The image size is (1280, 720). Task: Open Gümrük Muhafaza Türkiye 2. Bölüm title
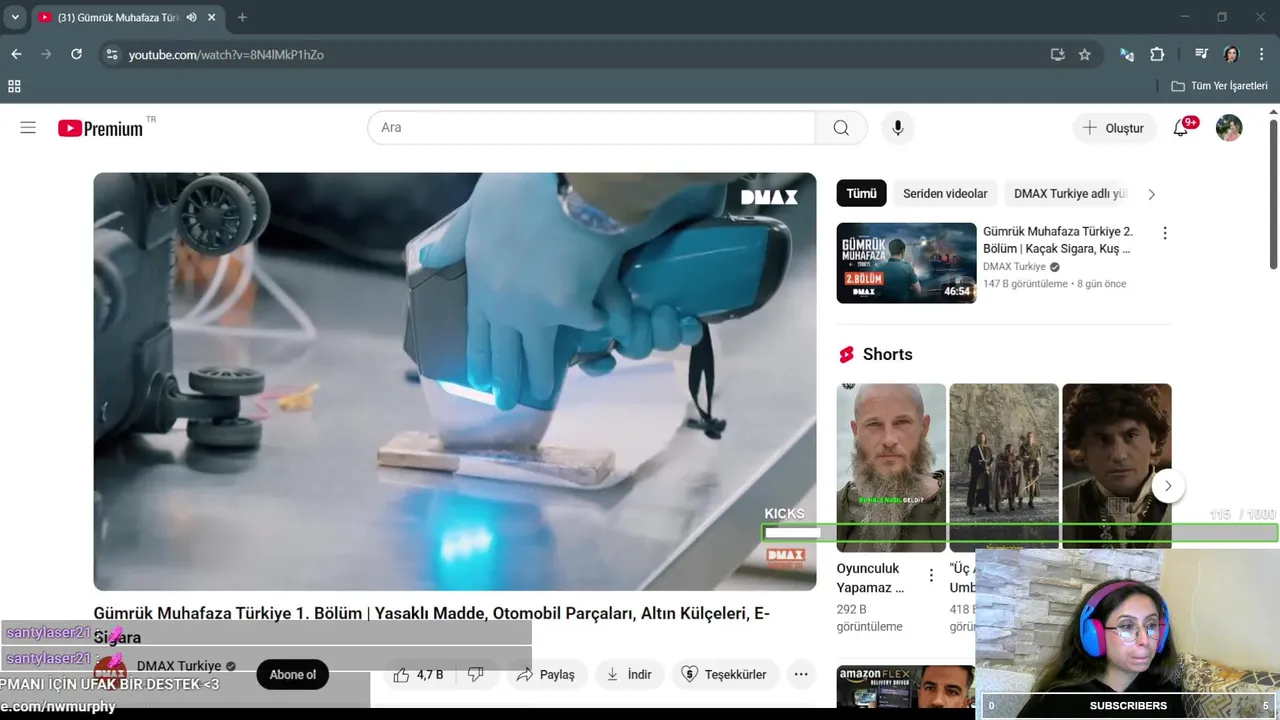pyautogui.click(x=1058, y=240)
